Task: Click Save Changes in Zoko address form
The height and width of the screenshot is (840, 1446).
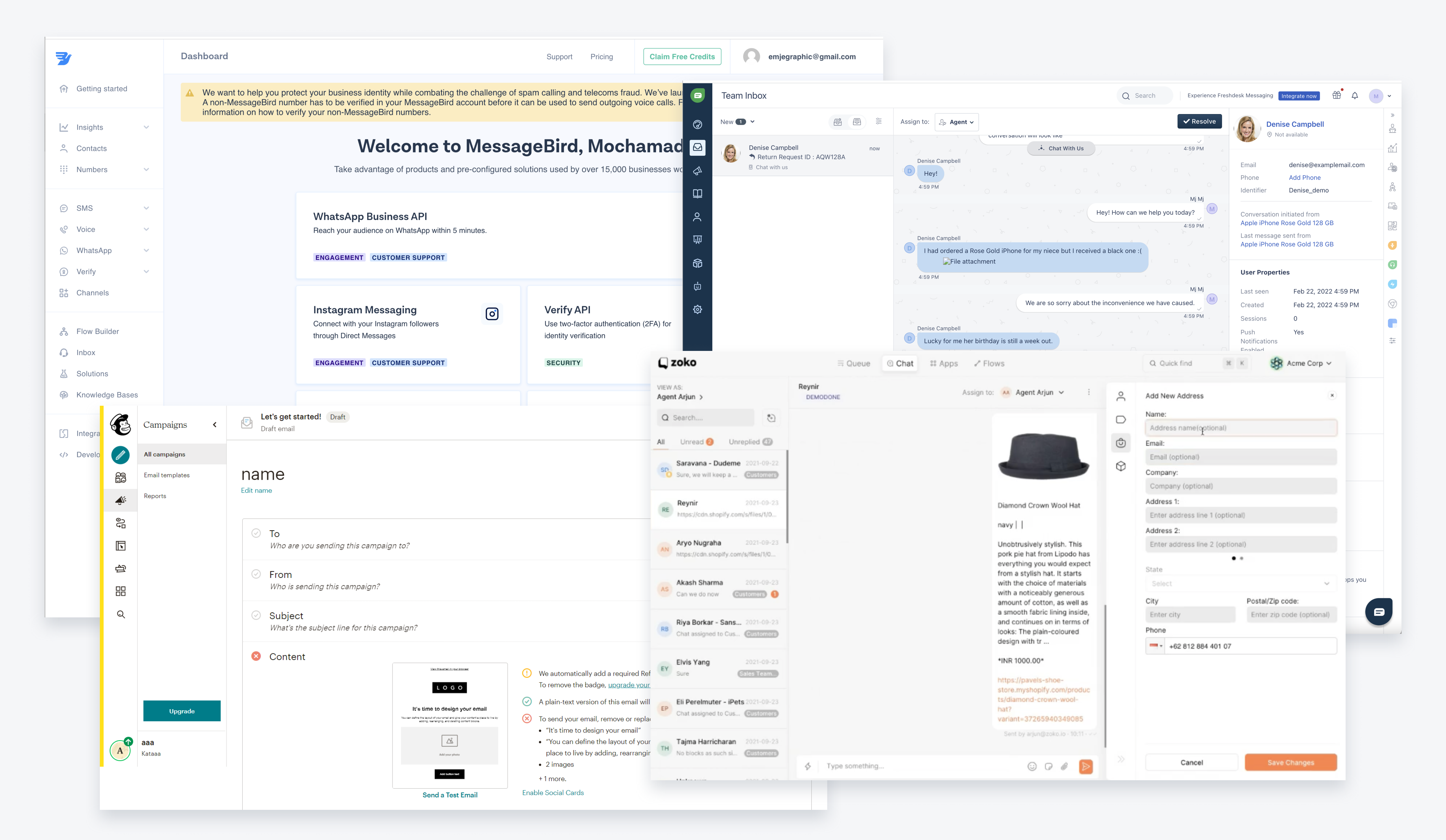Action: point(1290,763)
